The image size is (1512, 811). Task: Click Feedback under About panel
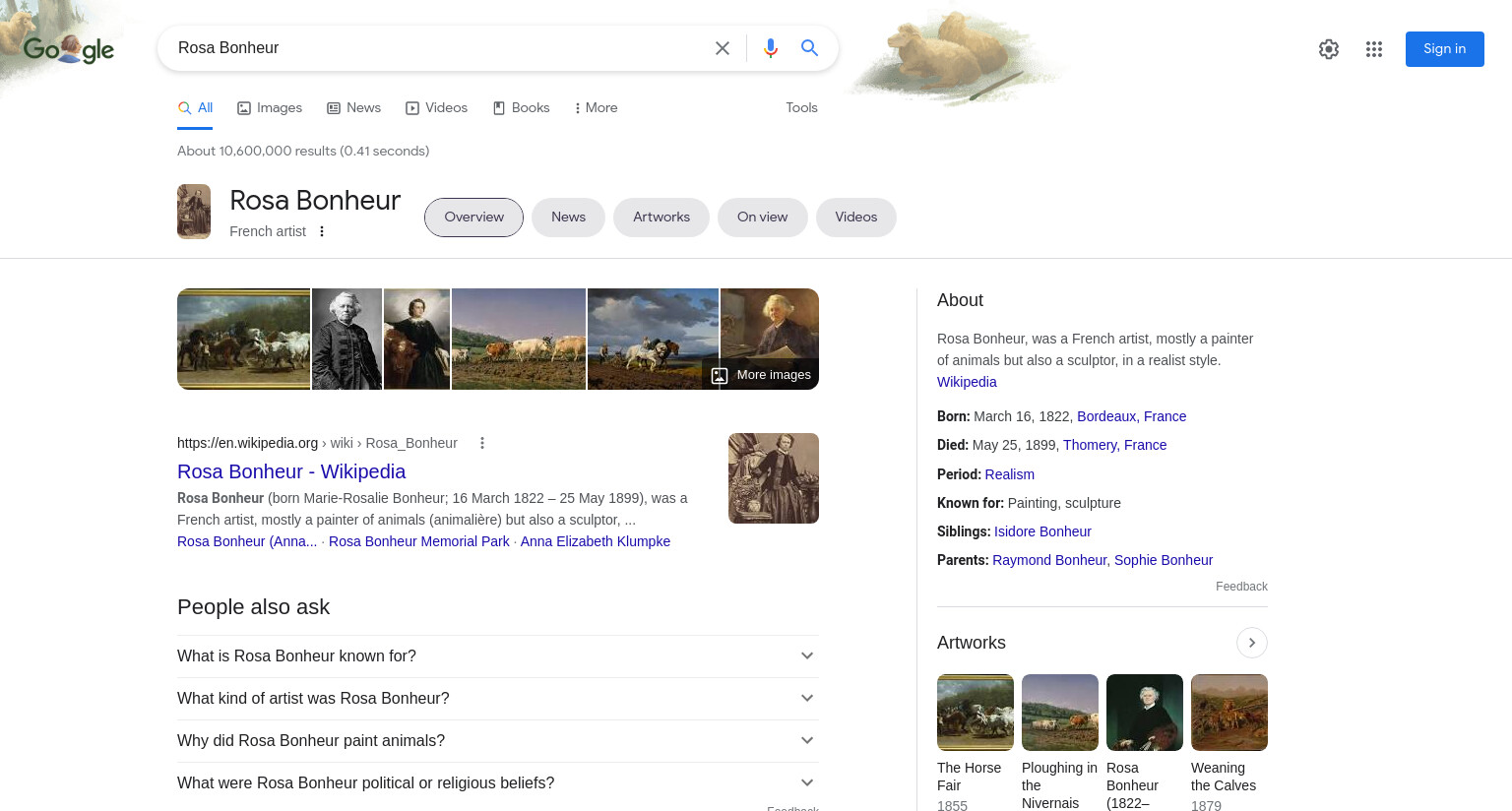1241,587
